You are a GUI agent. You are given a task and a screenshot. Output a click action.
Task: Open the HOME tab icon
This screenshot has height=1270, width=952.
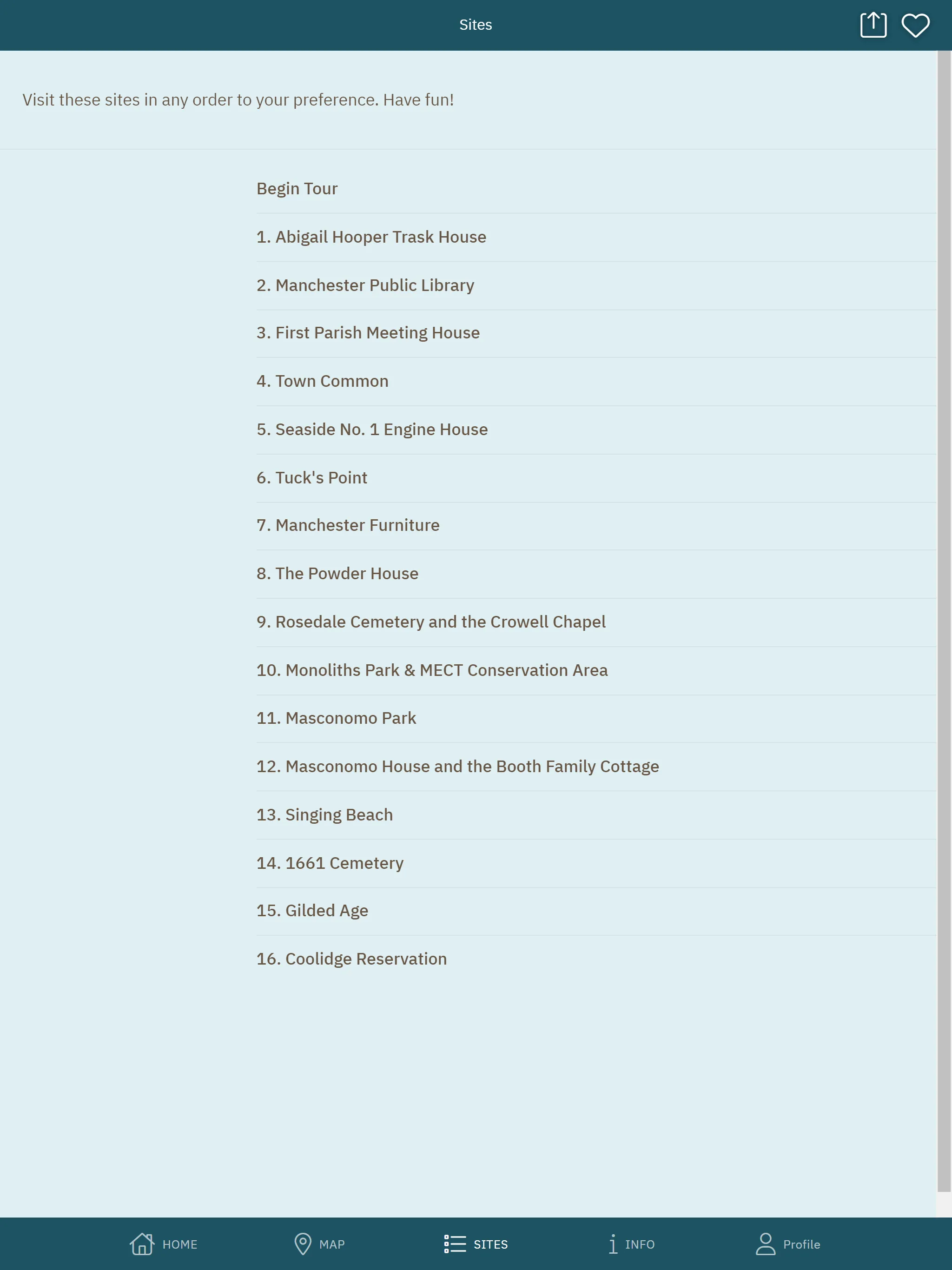coord(142,1244)
